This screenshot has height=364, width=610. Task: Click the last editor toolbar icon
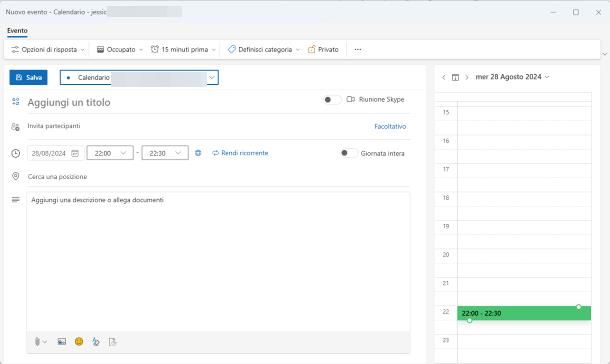(x=112, y=342)
